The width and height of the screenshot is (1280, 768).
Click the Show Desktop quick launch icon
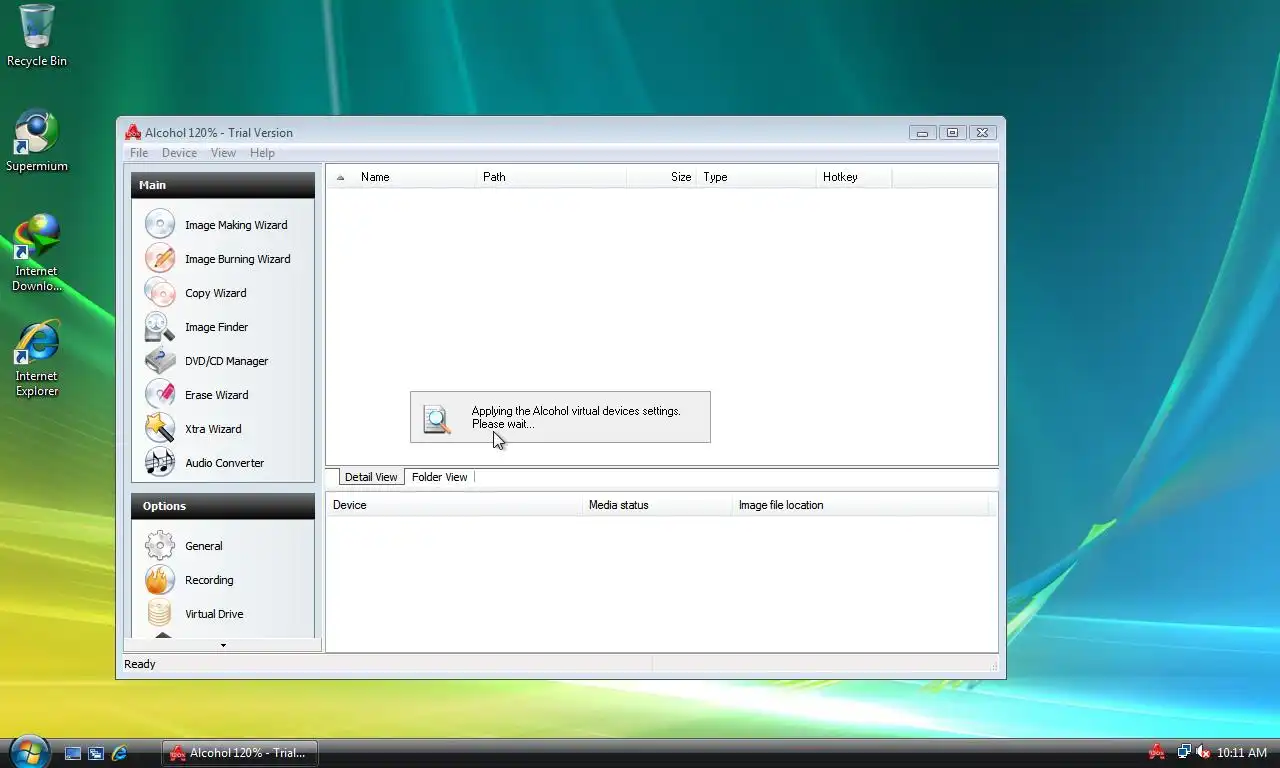coord(73,753)
